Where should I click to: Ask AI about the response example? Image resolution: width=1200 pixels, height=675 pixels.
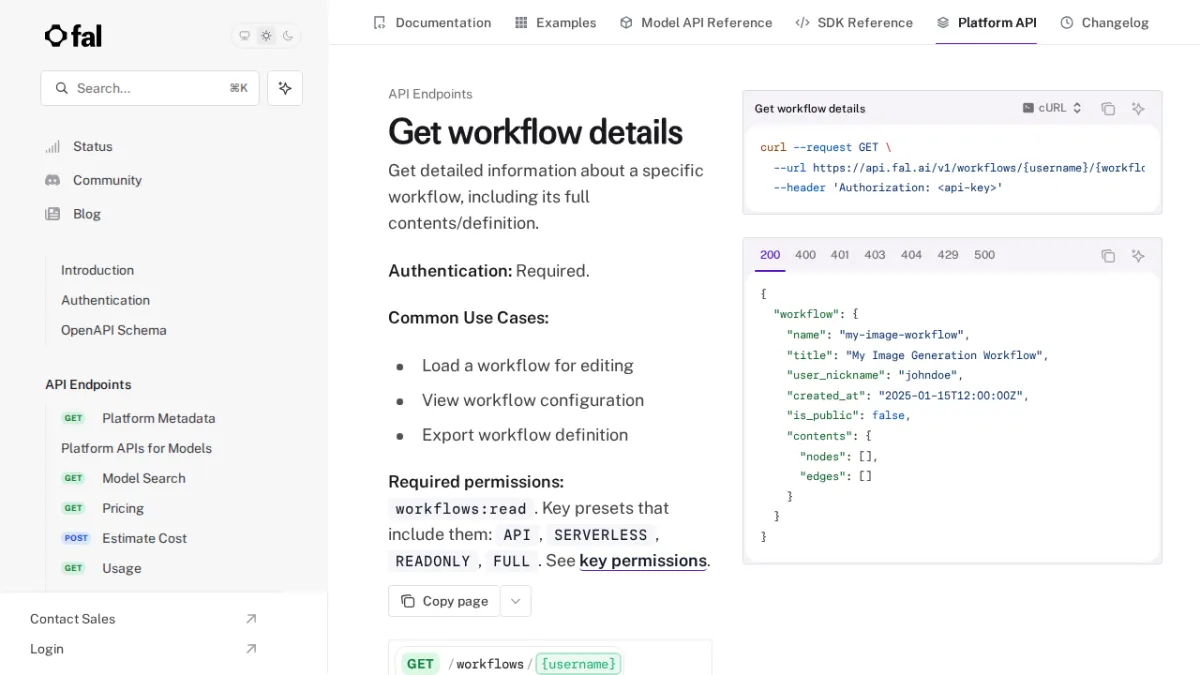pos(1138,256)
